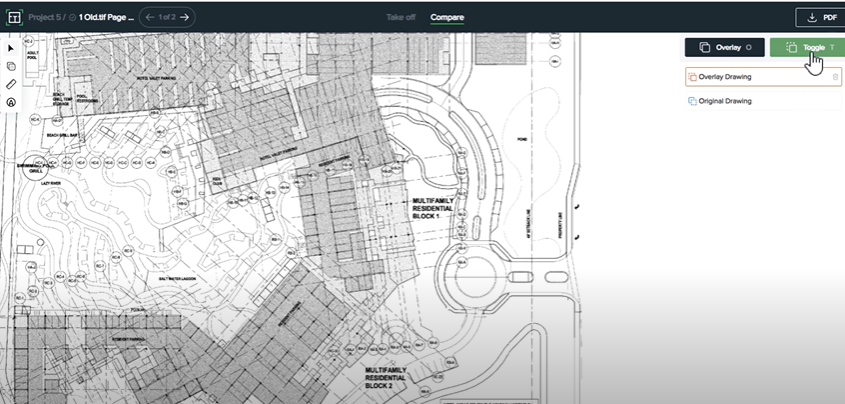Go to the next page with right arrow
The width and height of the screenshot is (845, 404).
[184, 17]
